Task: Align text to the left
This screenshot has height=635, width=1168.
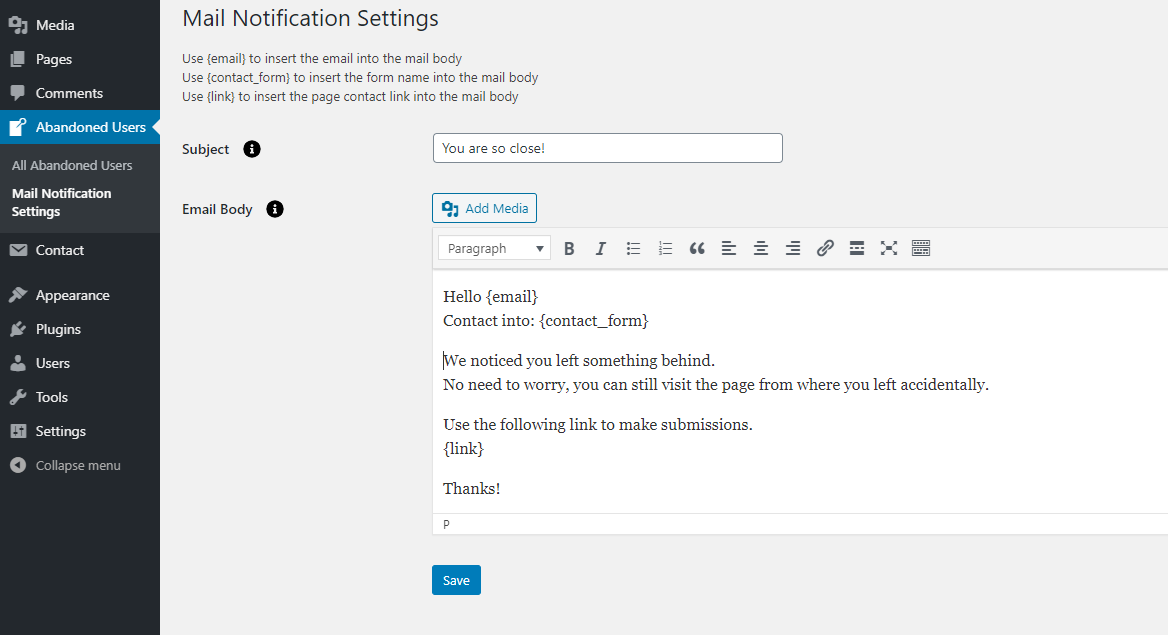Action: coord(729,249)
